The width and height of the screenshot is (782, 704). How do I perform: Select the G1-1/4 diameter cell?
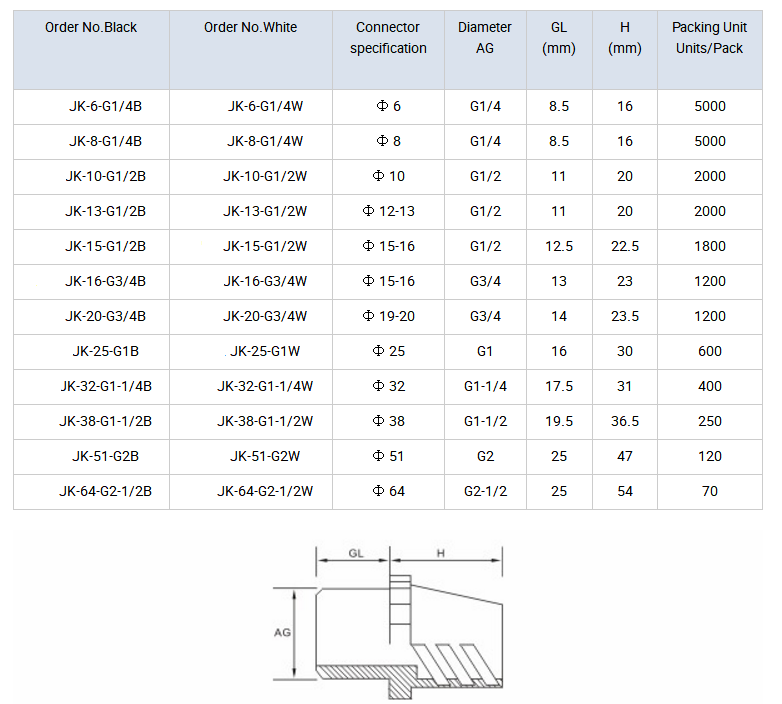[485, 386]
